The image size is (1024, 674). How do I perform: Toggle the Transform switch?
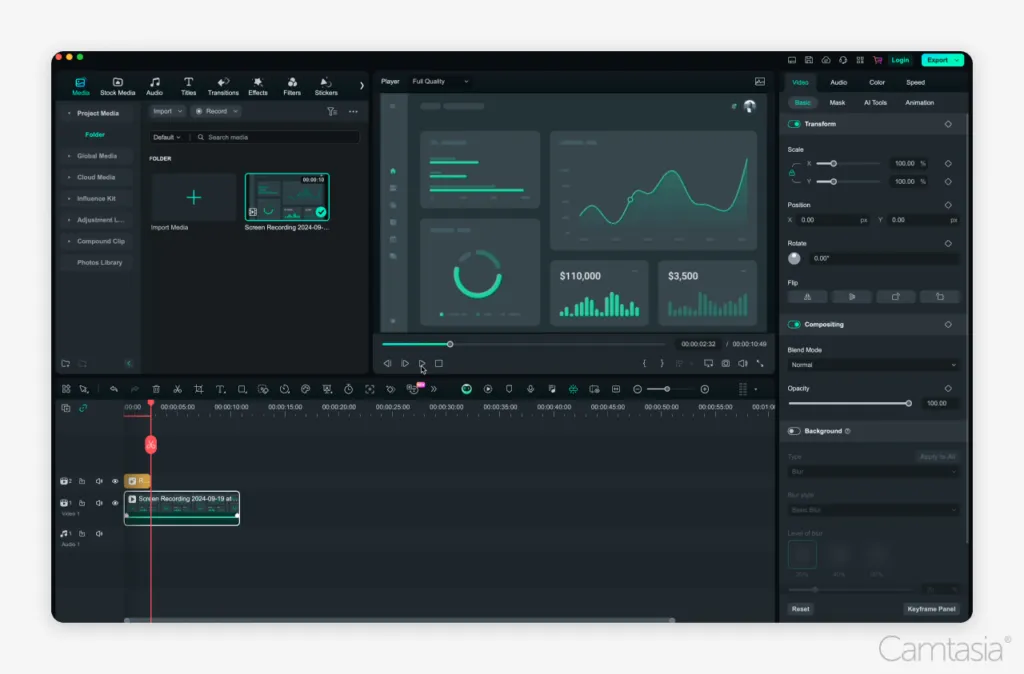pos(794,124)
